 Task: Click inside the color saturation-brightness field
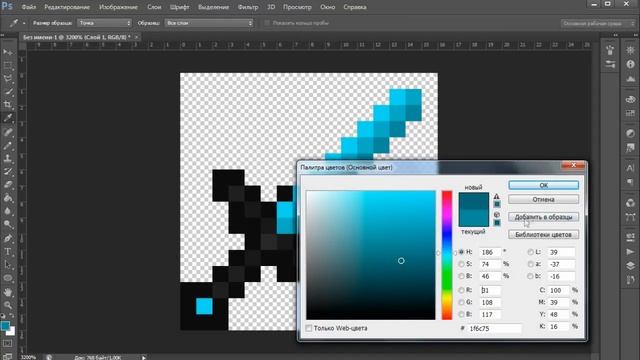(x=371, y=255)
